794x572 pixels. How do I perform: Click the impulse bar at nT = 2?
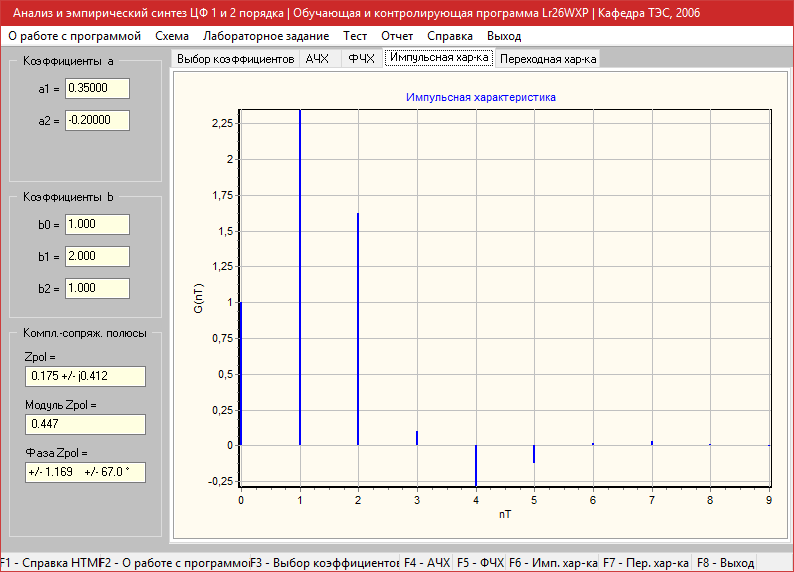pyautogui.click(x=358, y=329)
